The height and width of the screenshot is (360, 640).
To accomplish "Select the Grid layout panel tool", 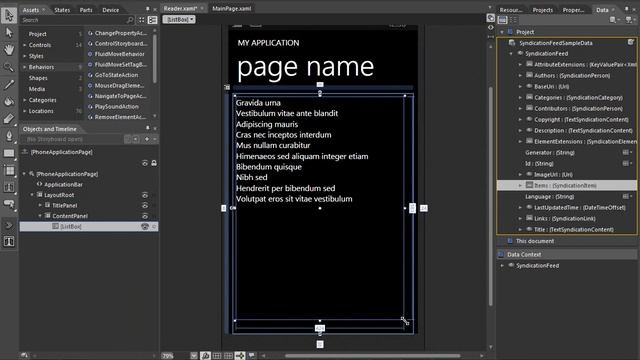I will point(9,171).
